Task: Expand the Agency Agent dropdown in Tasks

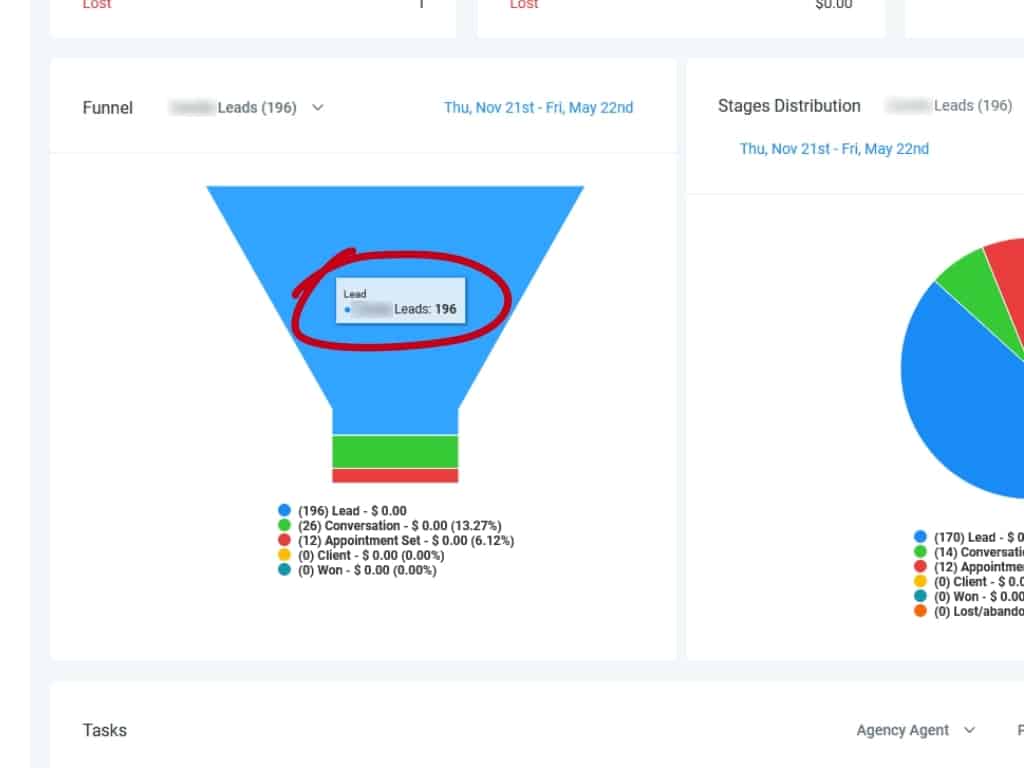Action: click(x=915, y=730)
